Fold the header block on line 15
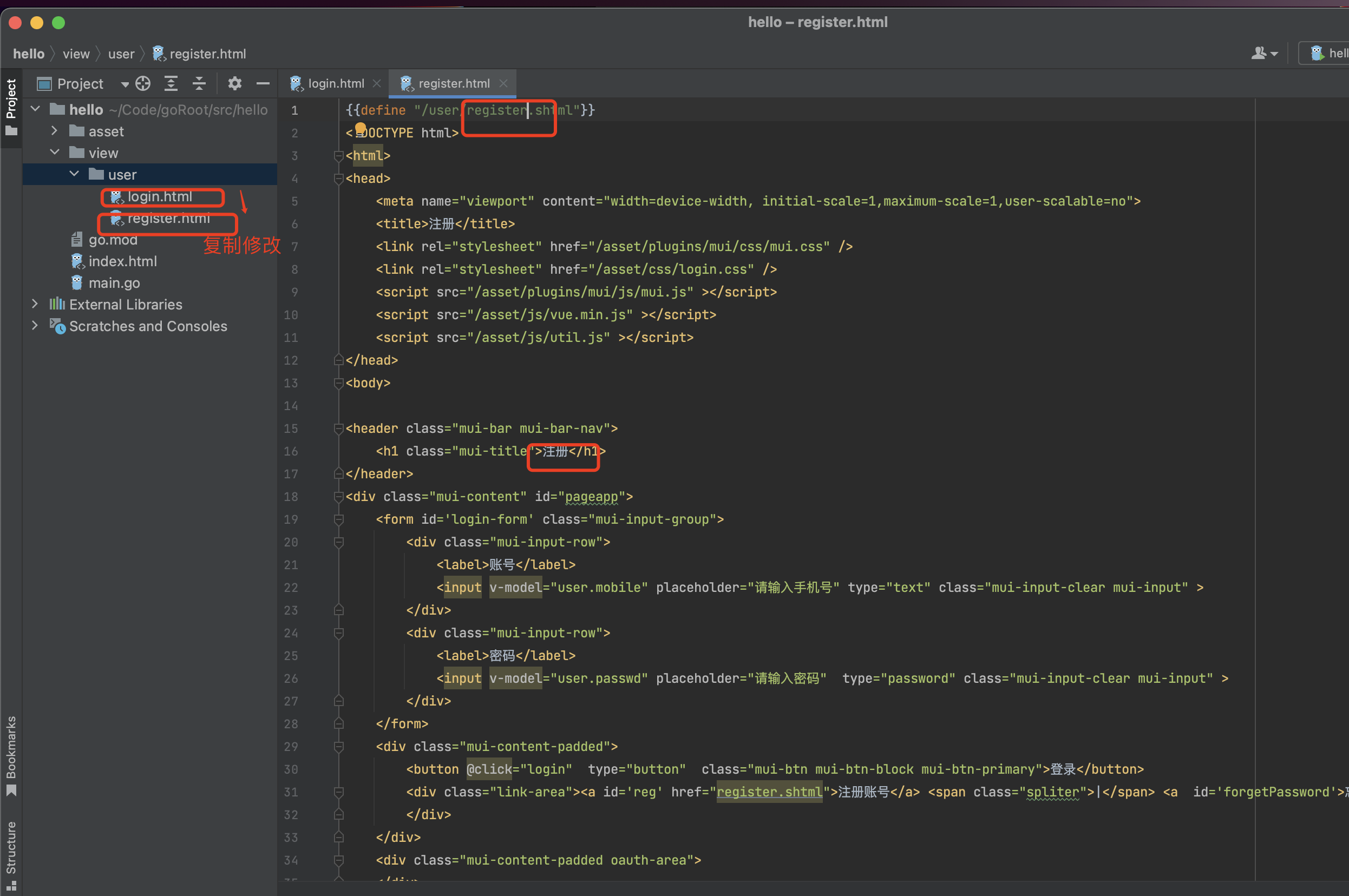 point(338,429)
